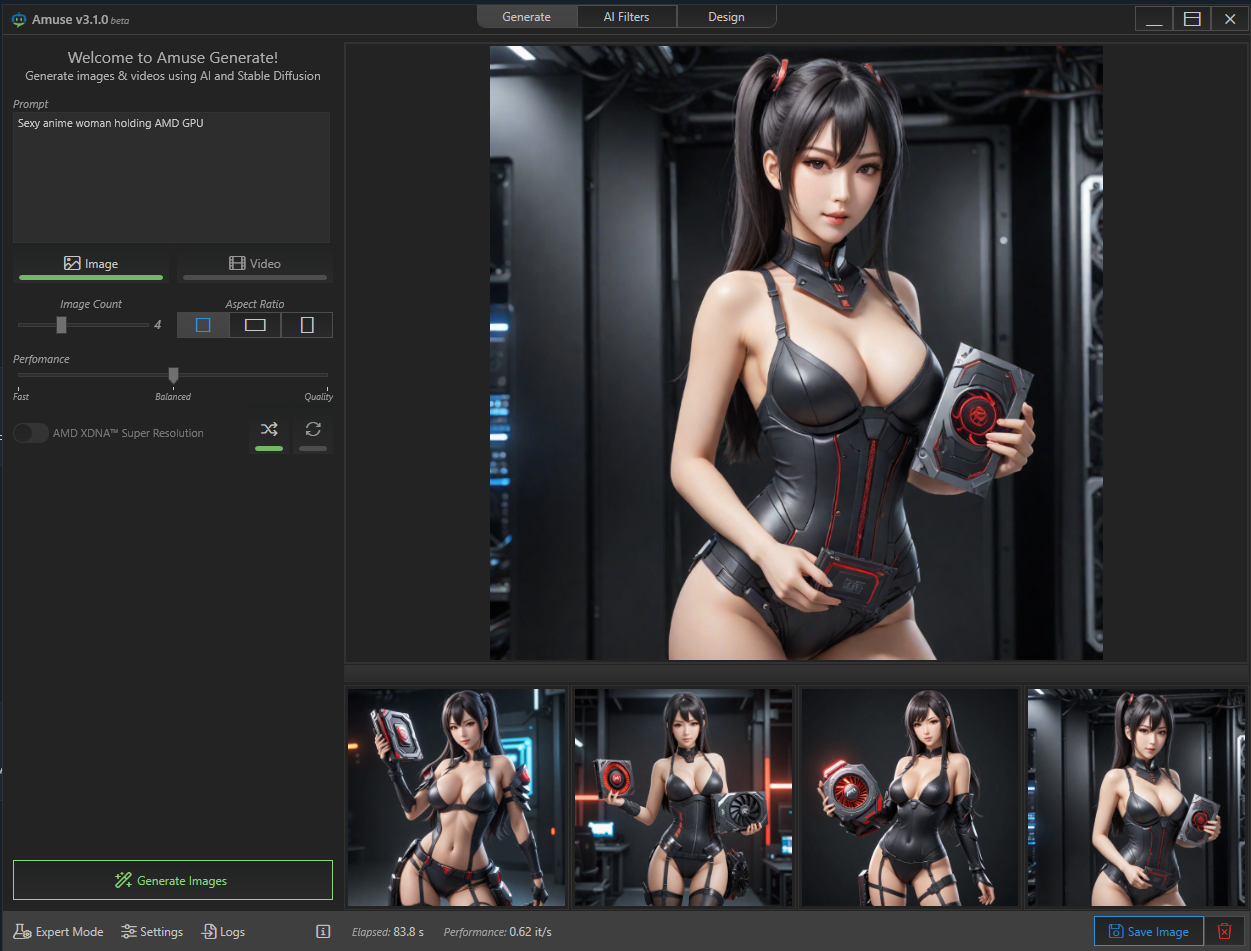Screen dimensions: 1251x951
Task: Click the 'Balanced' performance label
Action: click(x=173, y=397)
